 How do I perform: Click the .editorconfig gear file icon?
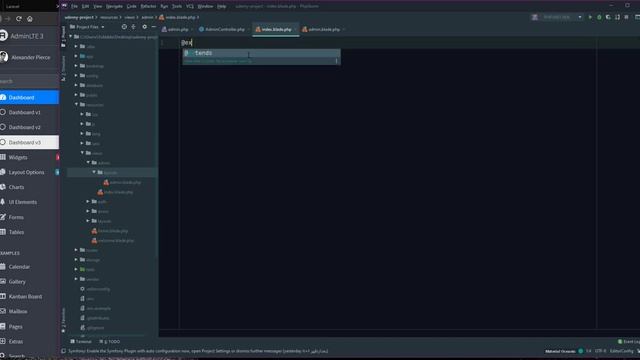pos(82,289)
